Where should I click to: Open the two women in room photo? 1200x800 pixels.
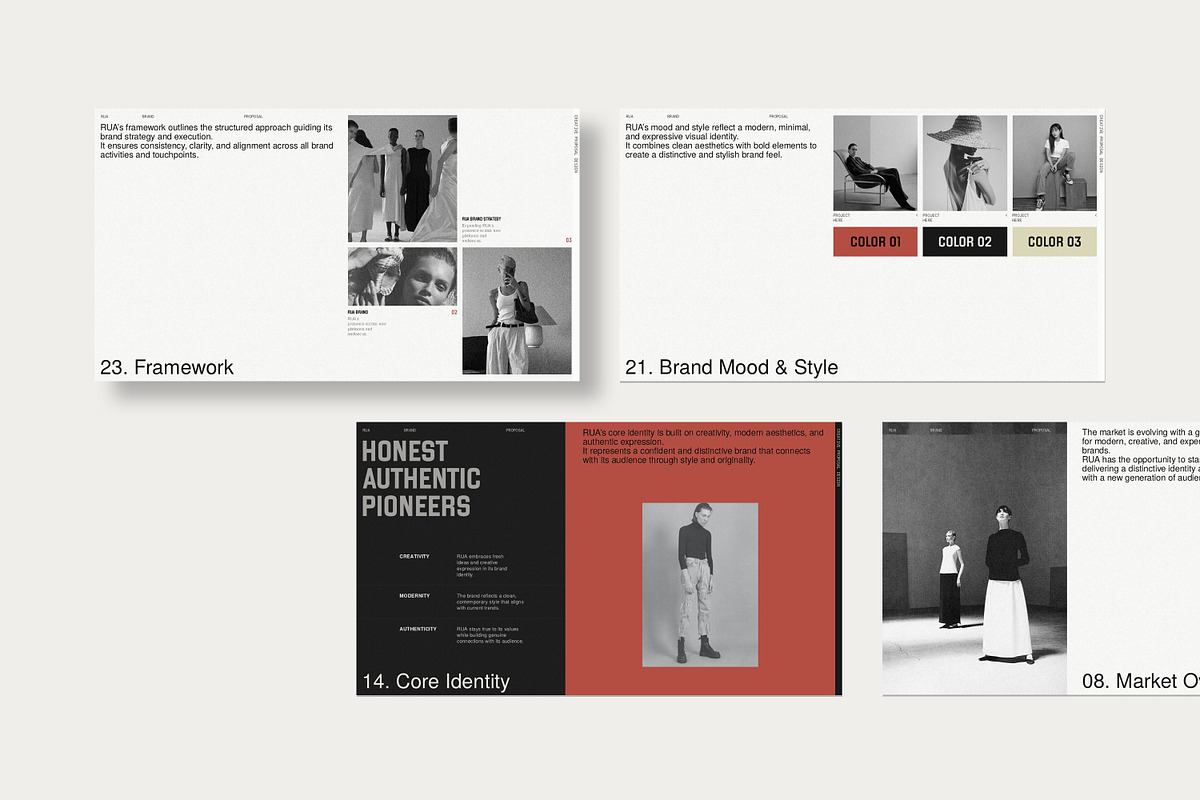975,558
